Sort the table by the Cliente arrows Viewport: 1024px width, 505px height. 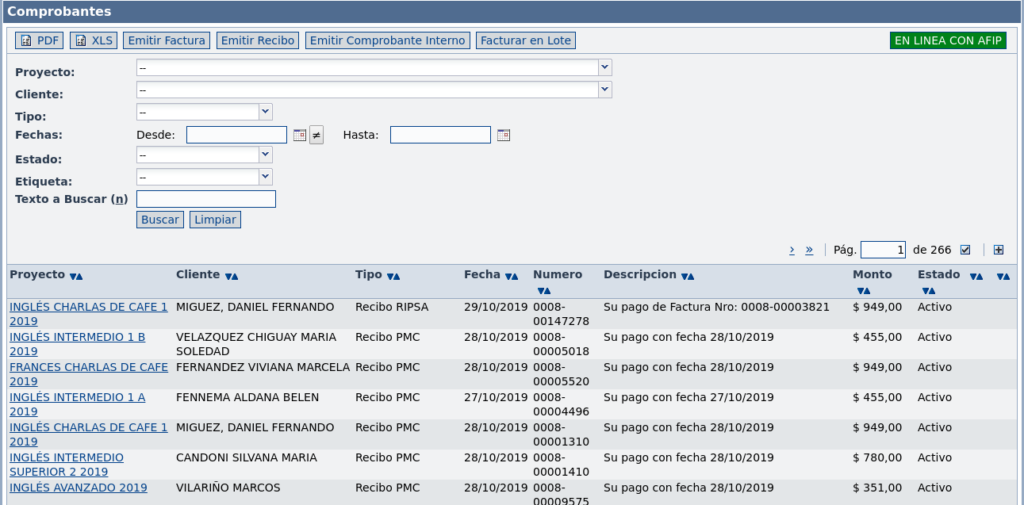pos(231,276)
